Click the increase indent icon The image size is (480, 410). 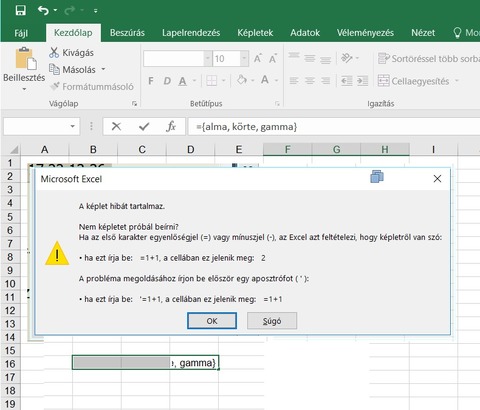[362, 81]
